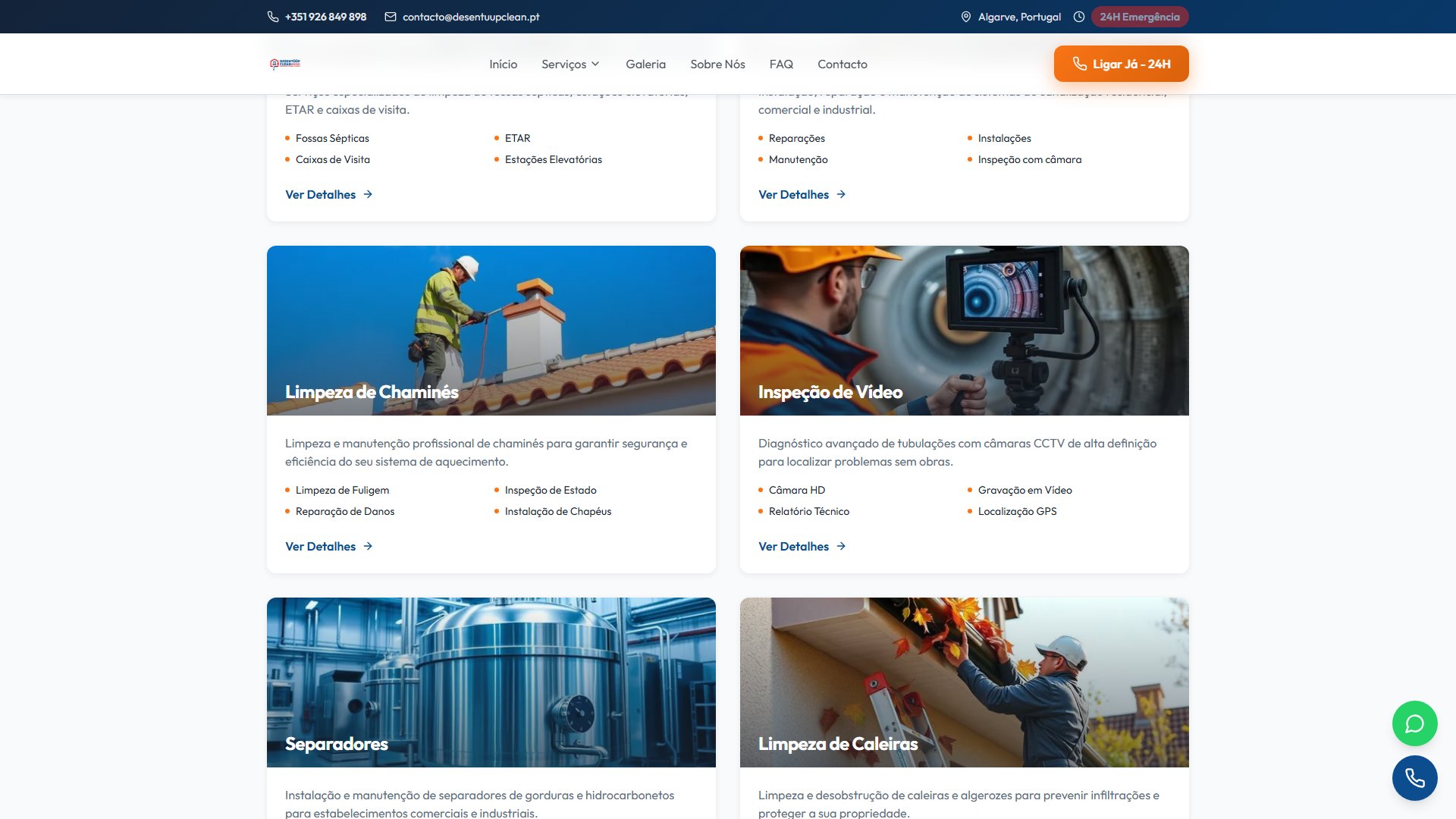Click the envelope icon next to the contact email
The width and height of the screenshot is (1456, 819).
391,17
